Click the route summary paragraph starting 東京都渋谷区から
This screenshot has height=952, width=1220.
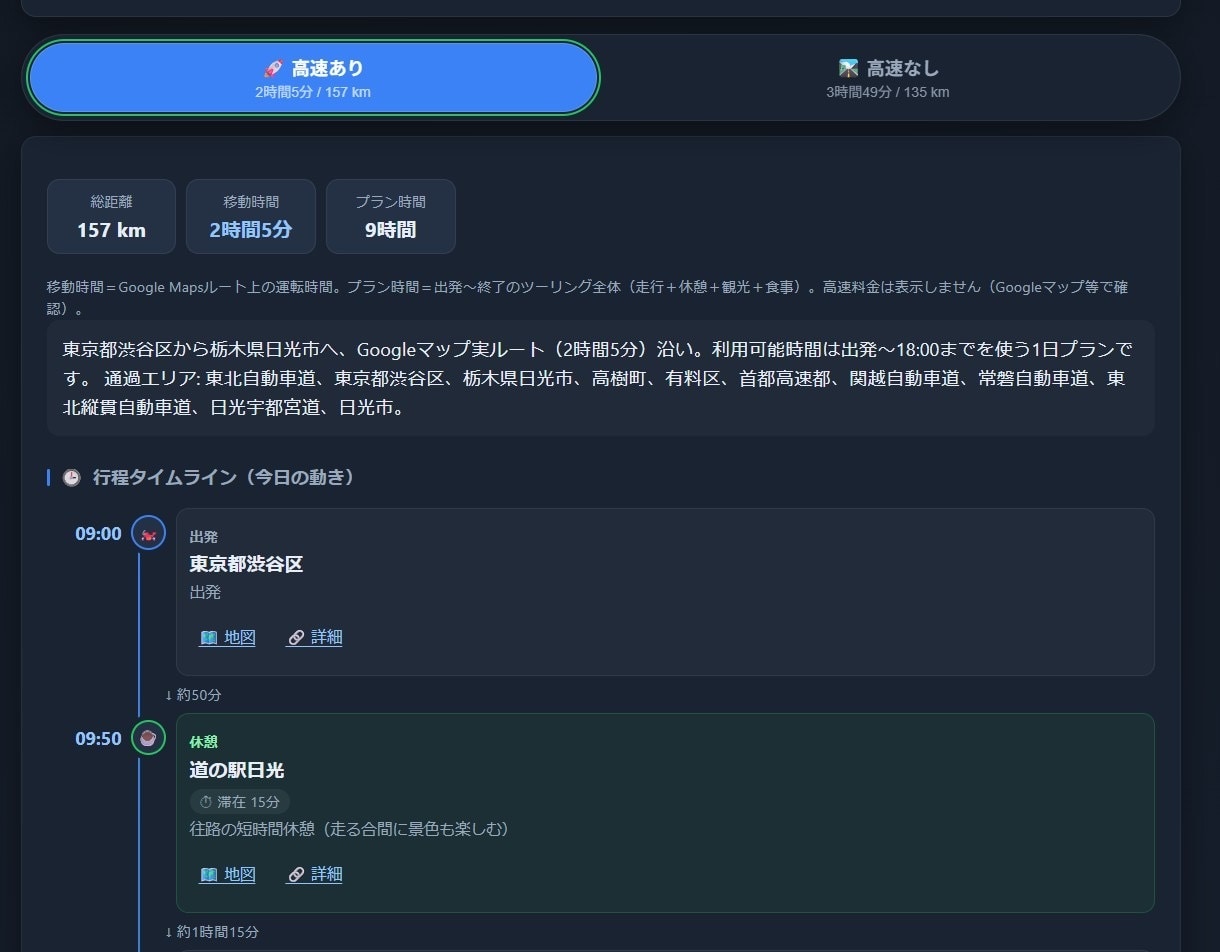pyautogui.click(x=600, y=378)
